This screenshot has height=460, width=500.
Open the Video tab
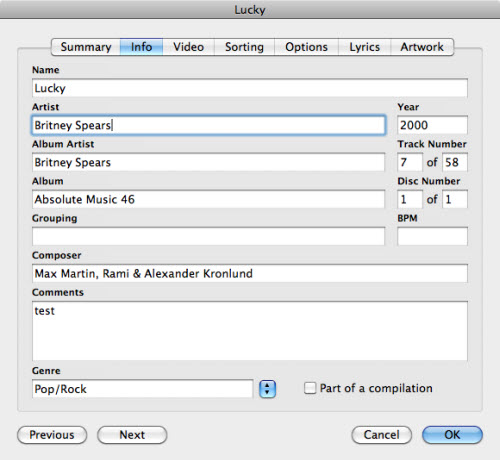(188, 47)
